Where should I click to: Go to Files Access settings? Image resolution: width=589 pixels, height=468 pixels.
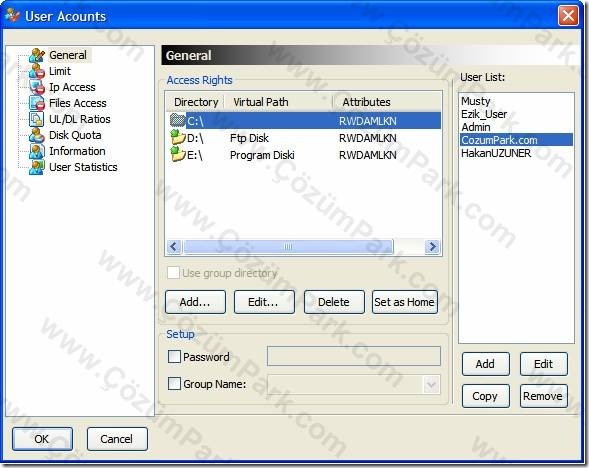[x=77, y=103]
